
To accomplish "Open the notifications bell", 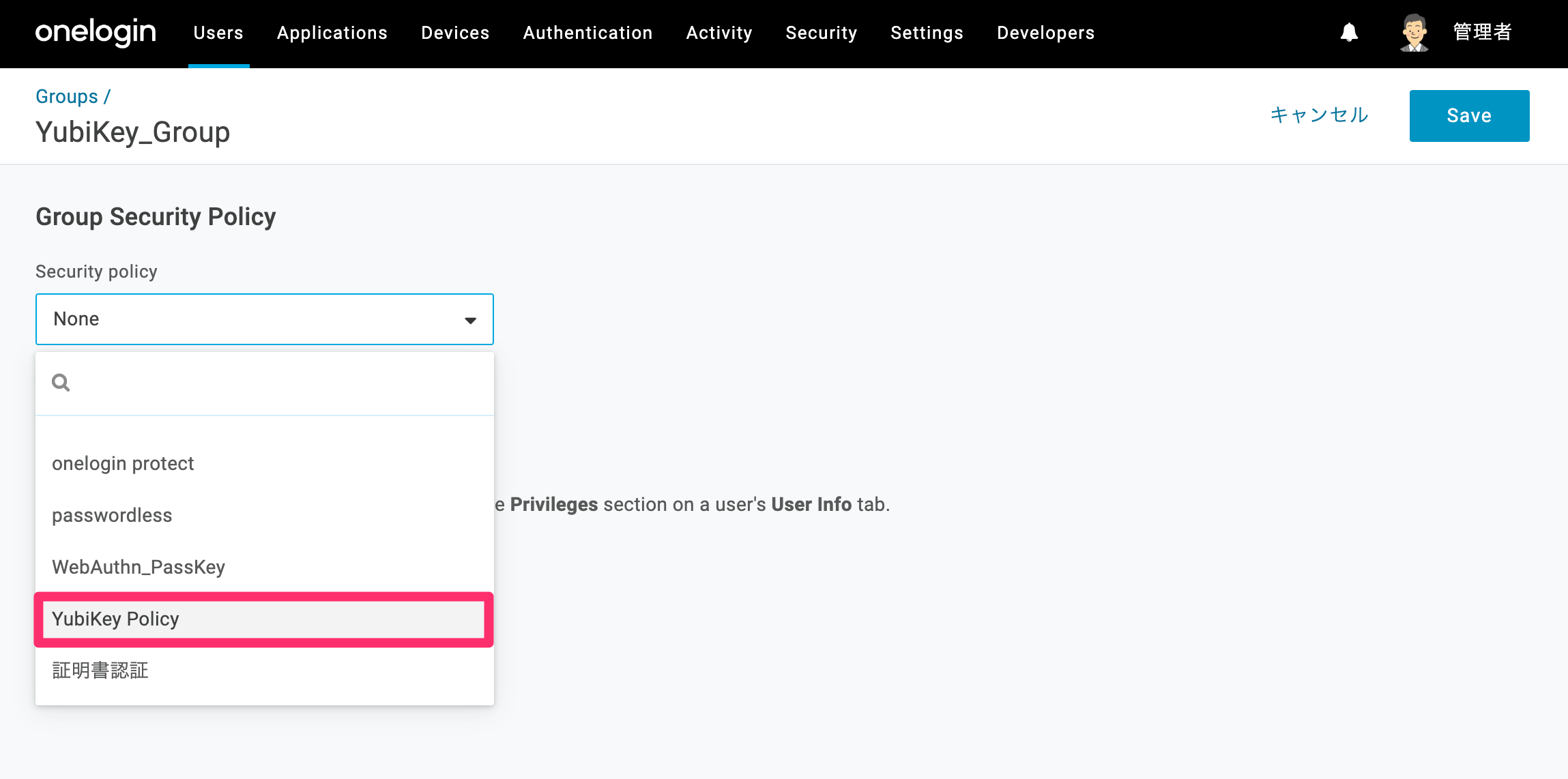I will click(1349, 32).
